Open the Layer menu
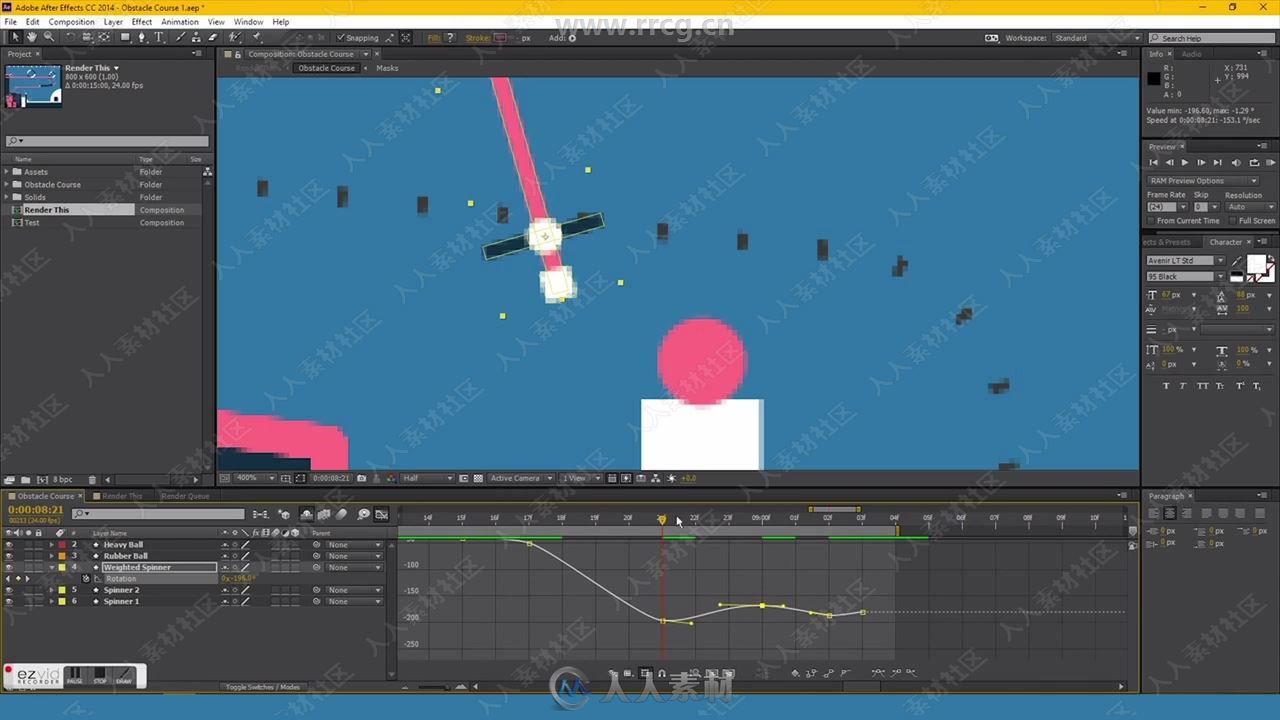 [x=114, y=22]
